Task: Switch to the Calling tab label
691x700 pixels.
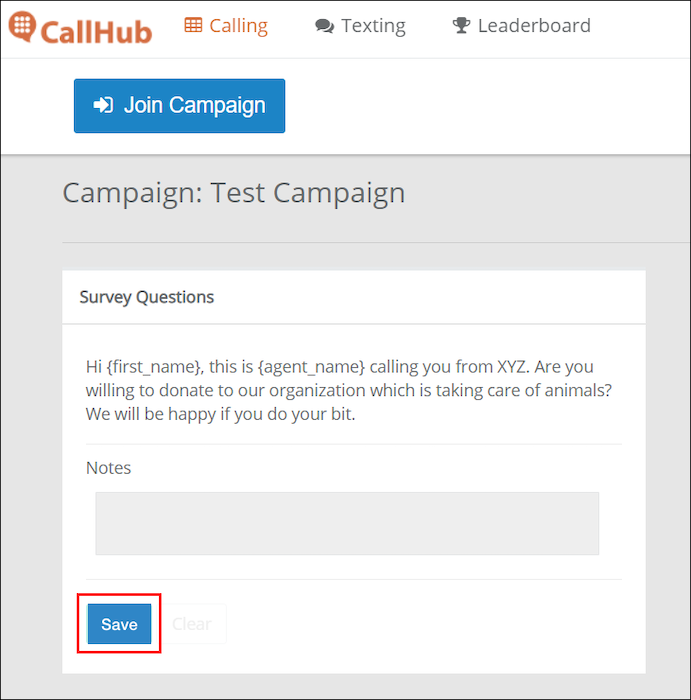Action: (x=238, y=26)
